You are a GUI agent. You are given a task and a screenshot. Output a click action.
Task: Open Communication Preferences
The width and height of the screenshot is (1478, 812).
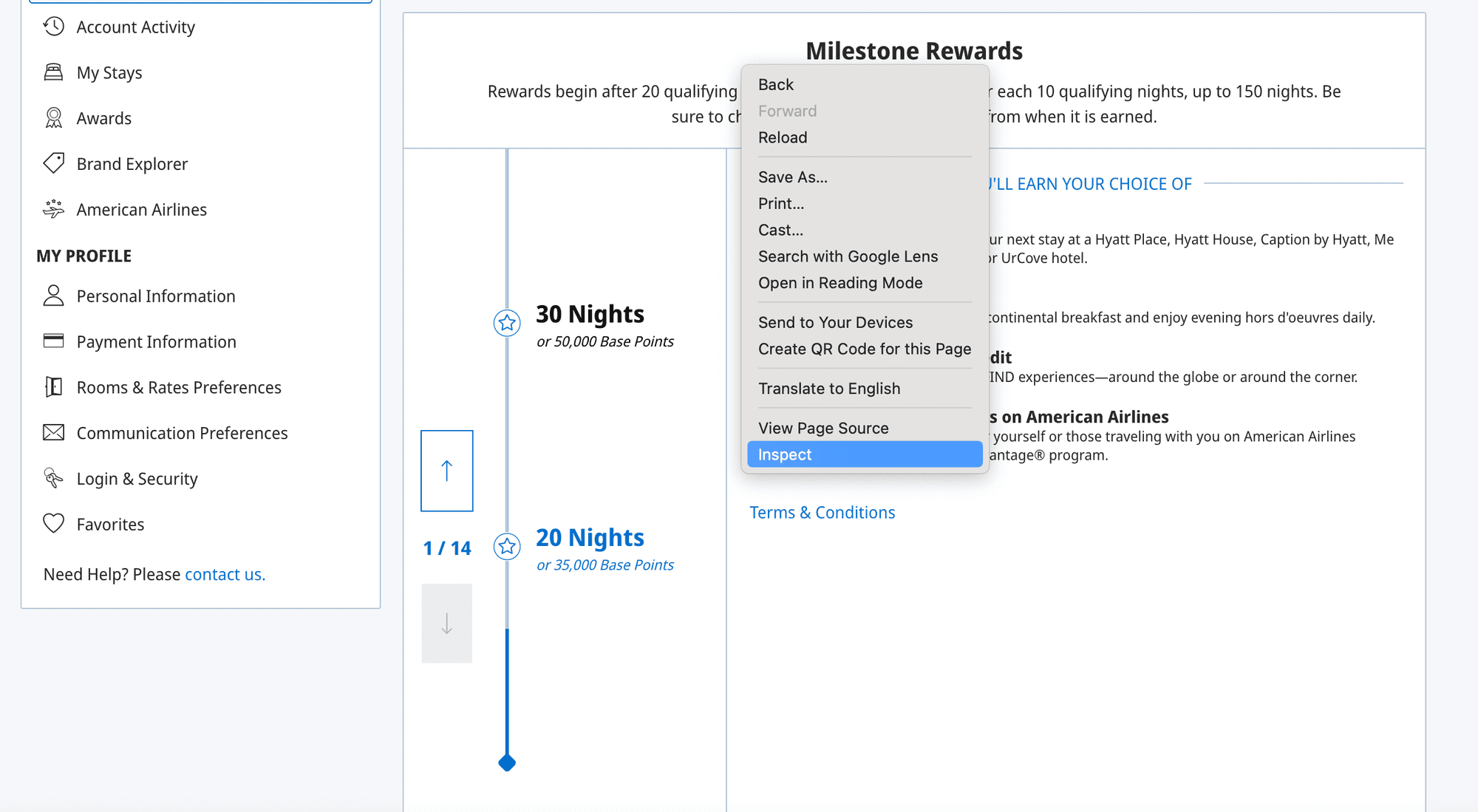(x=183, y=433)
